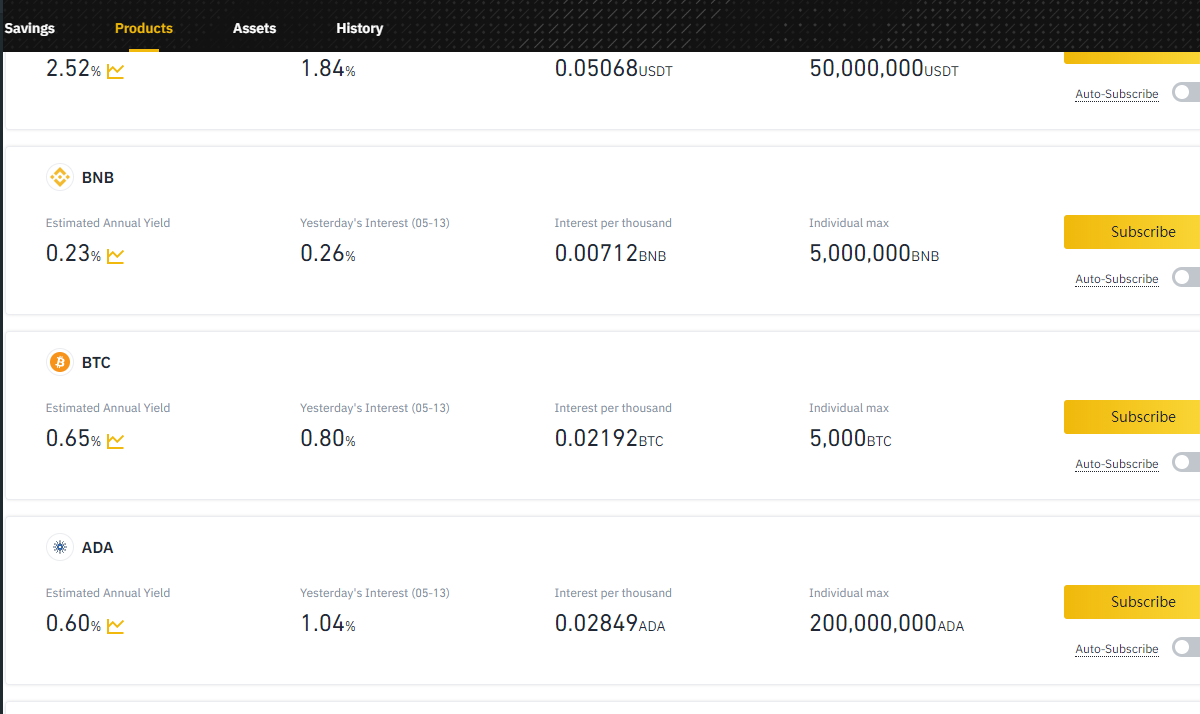Screen dimensions: 1200x714
Task: Click the Auto-Subscribe label under BTC
Action: (1116, 464)
